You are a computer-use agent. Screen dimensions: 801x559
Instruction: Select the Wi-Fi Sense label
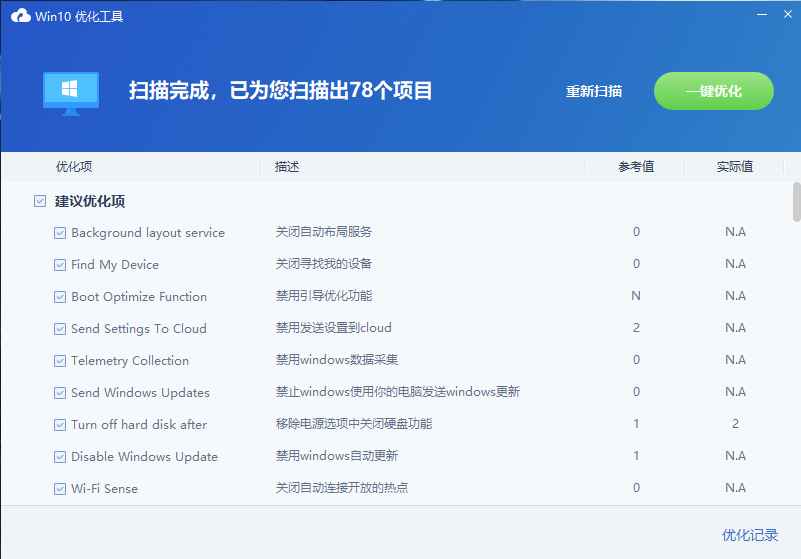coord(104,488)
